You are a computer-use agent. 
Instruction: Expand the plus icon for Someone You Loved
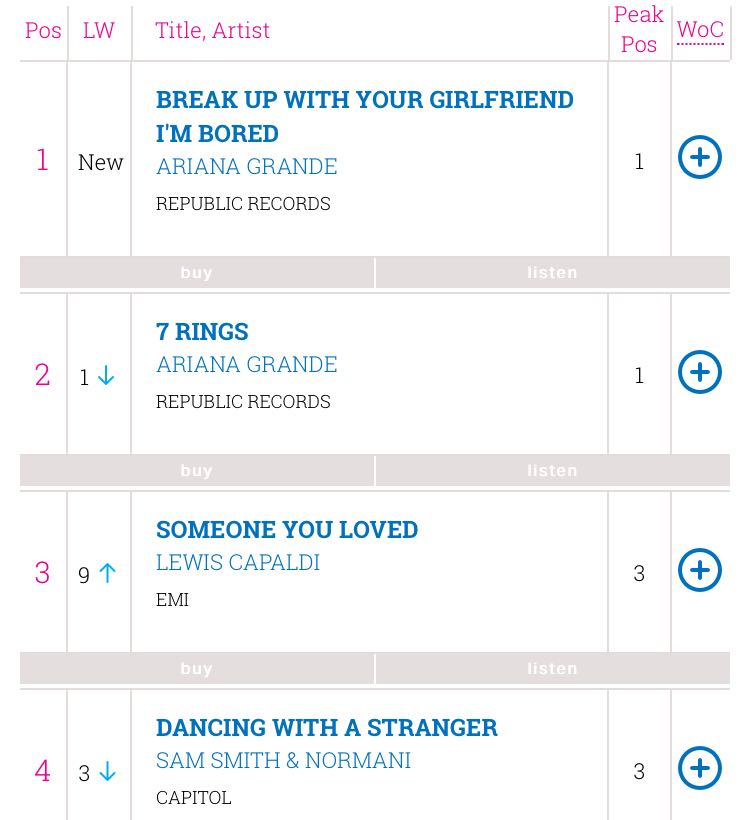click(x=700, y=570)
